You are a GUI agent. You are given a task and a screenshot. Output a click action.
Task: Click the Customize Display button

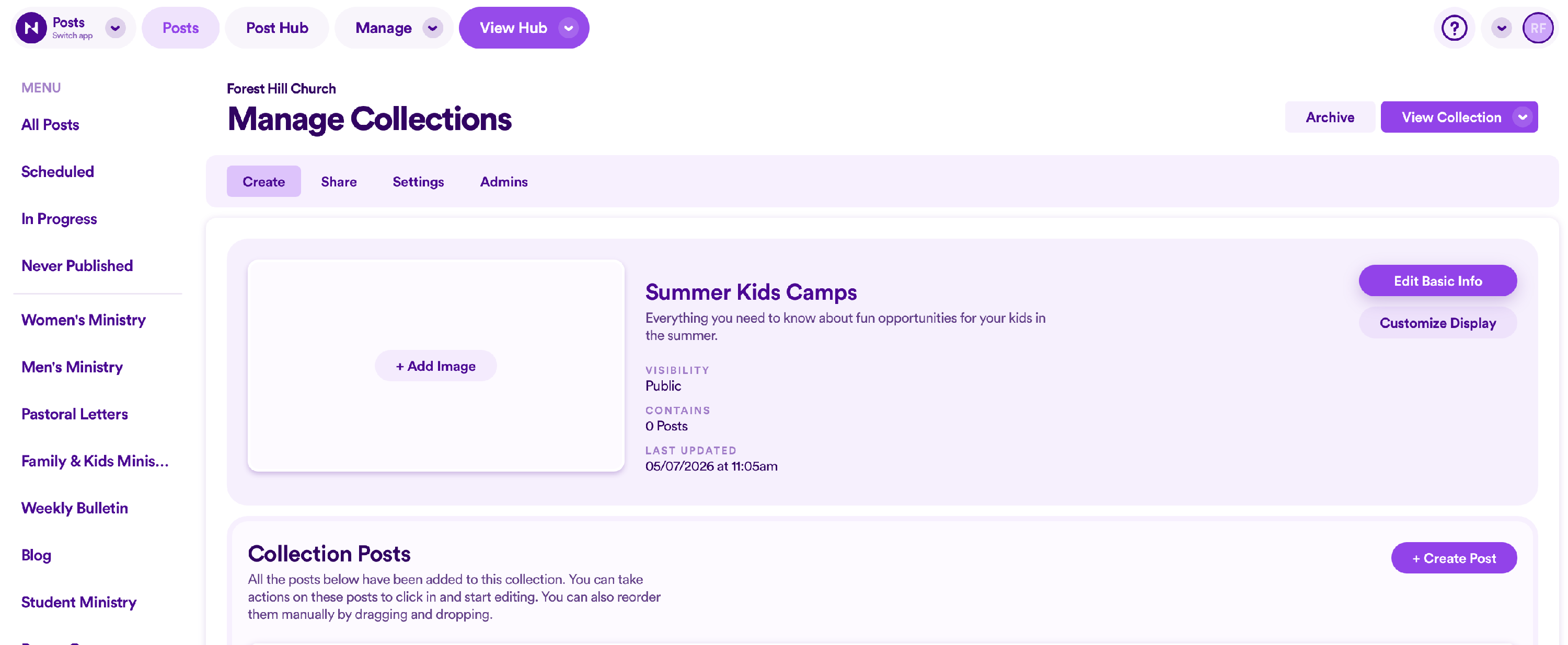[1438, 323]
